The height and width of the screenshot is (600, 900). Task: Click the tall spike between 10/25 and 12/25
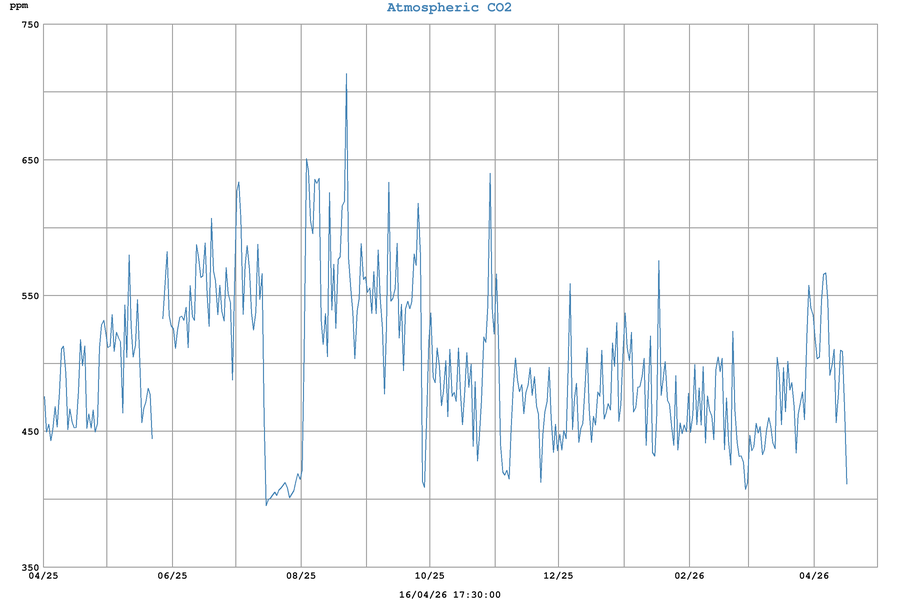point(490,175)
